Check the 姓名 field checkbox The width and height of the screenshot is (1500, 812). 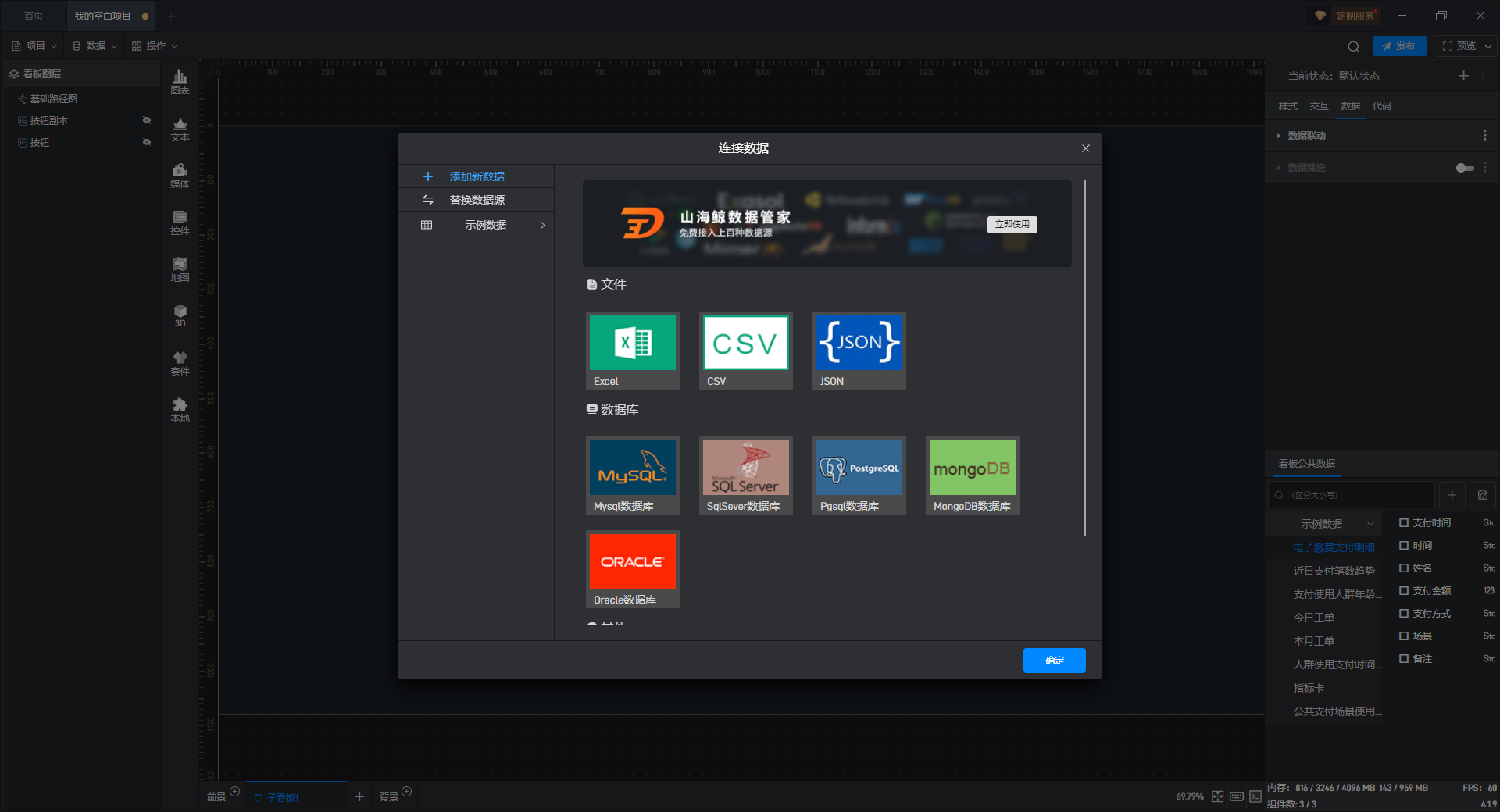1404,568
